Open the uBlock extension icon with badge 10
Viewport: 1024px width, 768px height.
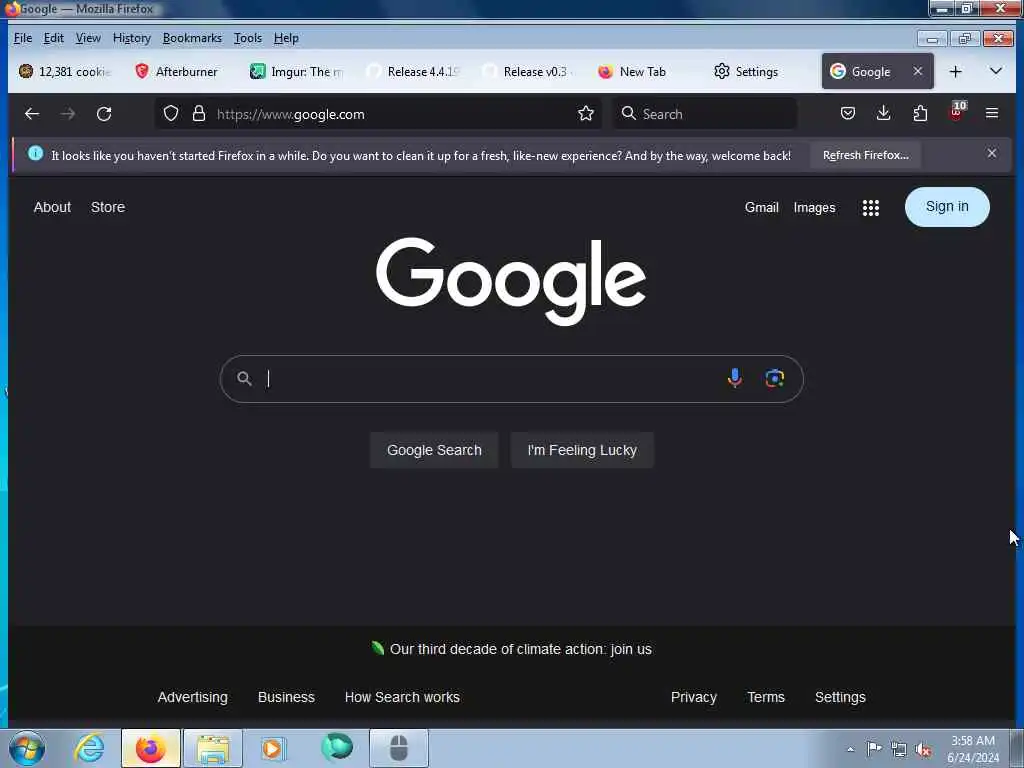[957, 112]
